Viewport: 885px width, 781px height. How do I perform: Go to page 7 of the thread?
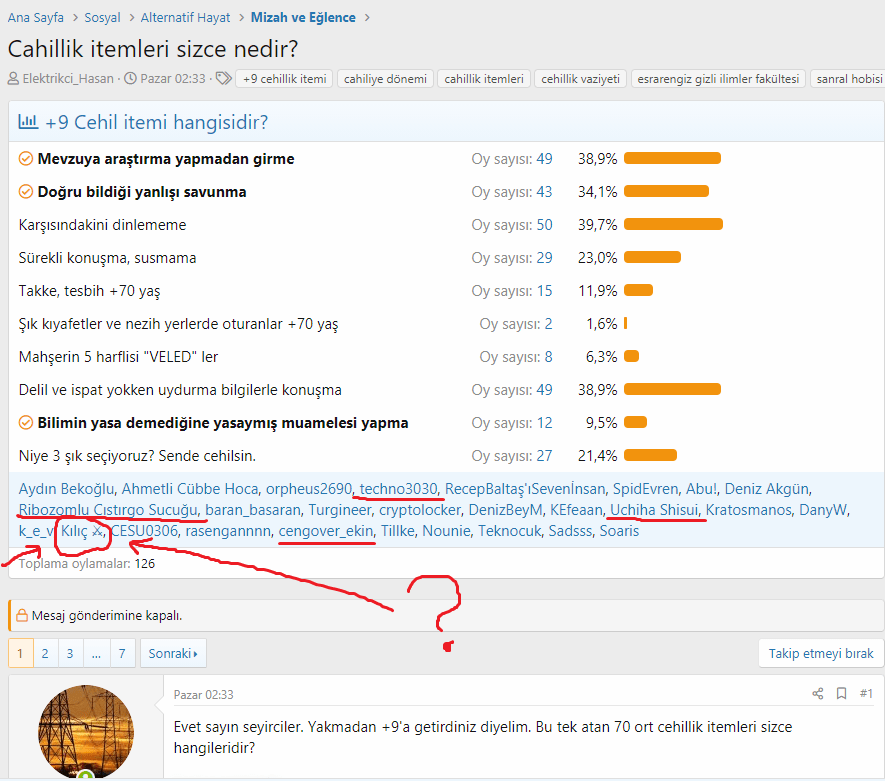click(122, 653)
